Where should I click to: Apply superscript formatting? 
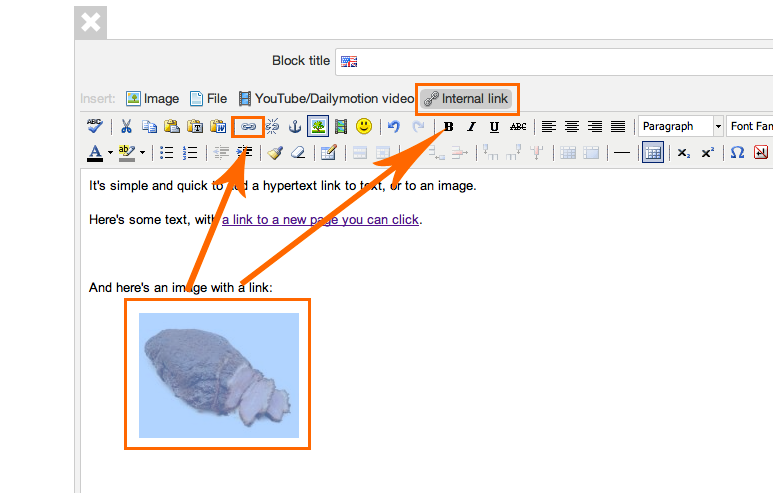708,153
